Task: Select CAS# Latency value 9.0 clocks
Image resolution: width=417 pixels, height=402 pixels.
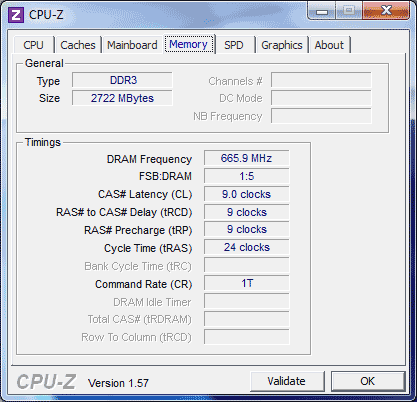Action: click(x=247, y=194)
